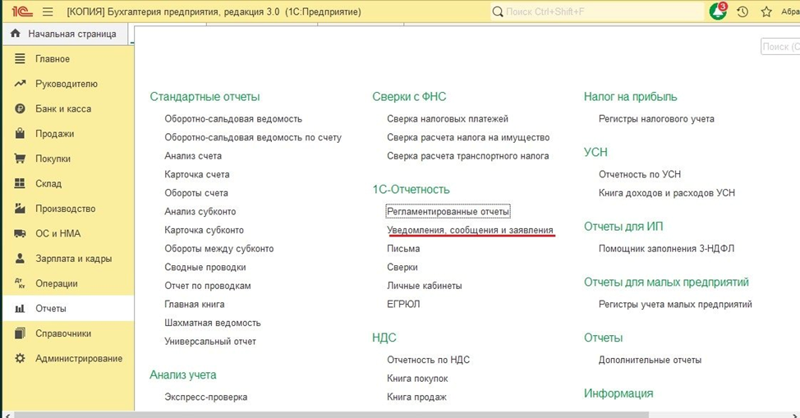The height and width of the screenshot is (418, 800).
Task: Open Шахматная ведомость report
Action: [x=212, y=323]
